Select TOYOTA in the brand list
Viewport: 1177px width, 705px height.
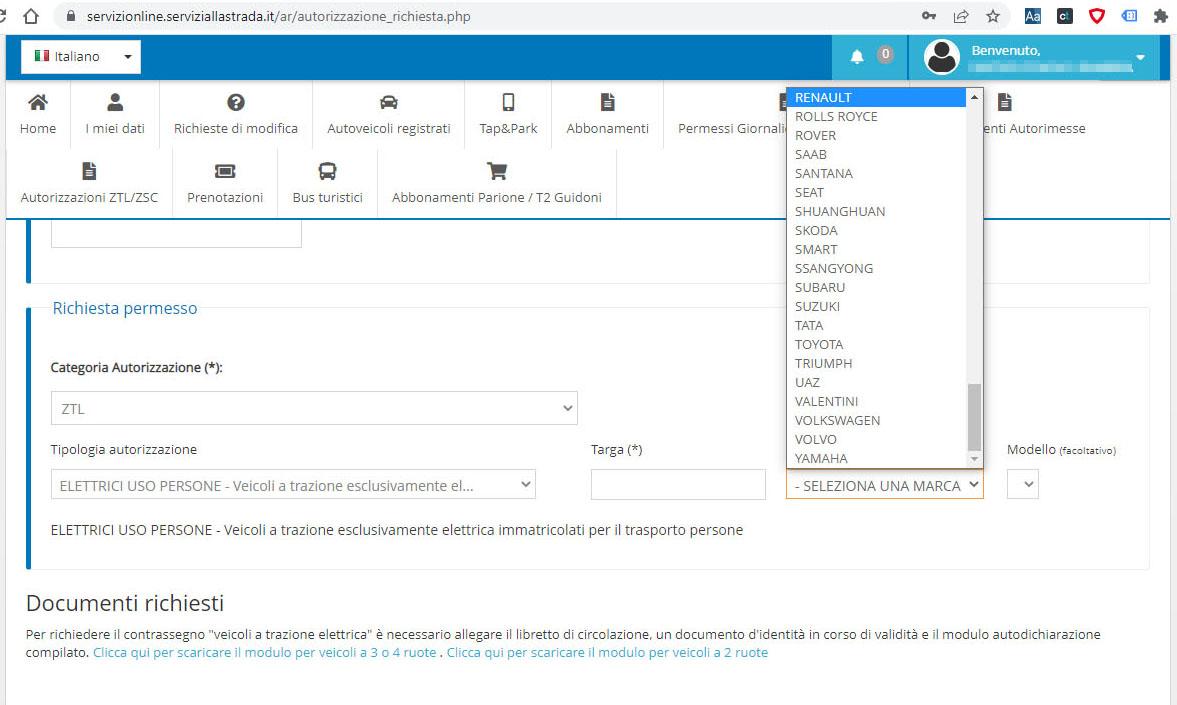click(877, 345)
